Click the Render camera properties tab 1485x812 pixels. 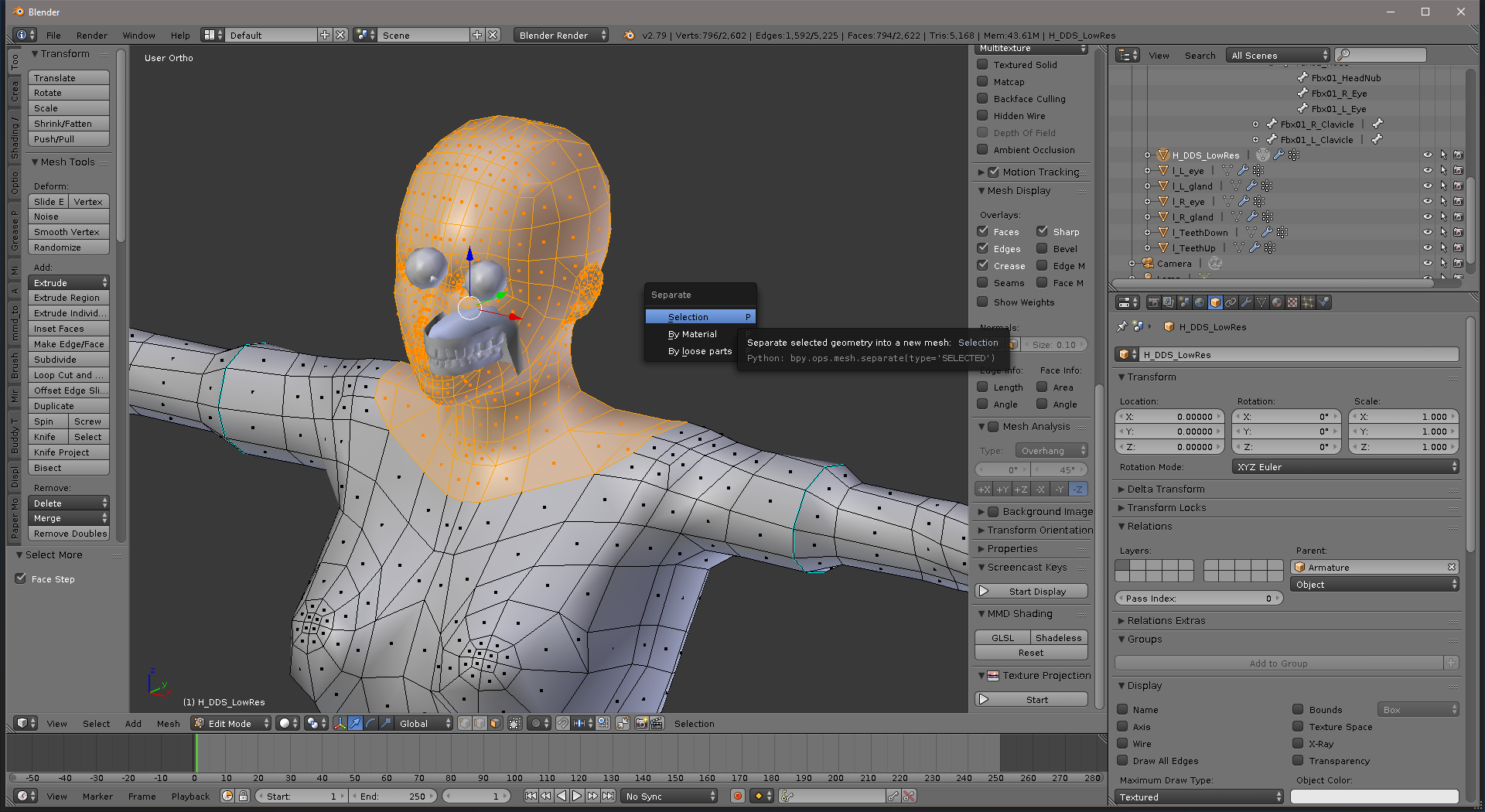[1153, 302]
